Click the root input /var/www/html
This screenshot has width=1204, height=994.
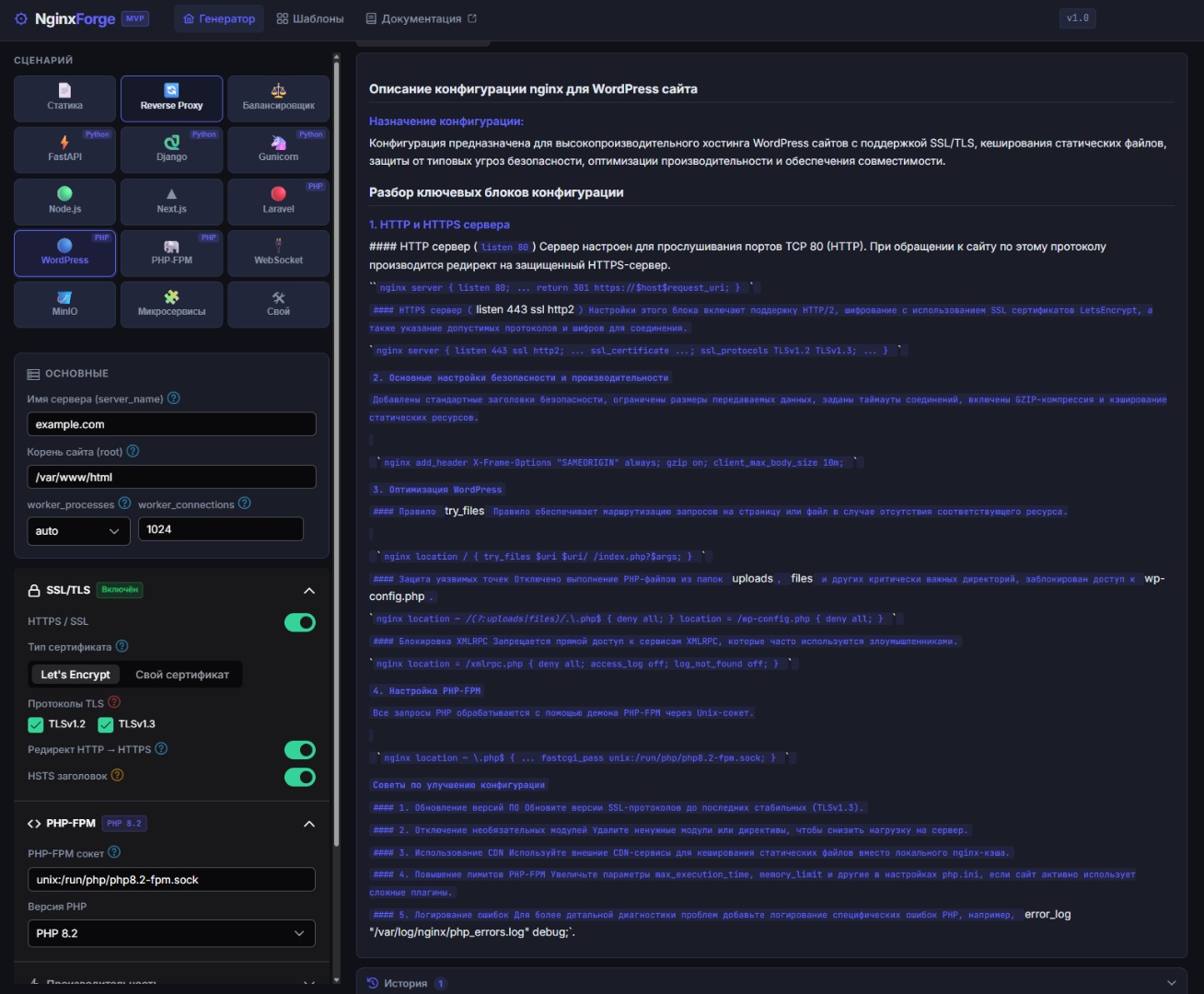[x=171, y=477]
